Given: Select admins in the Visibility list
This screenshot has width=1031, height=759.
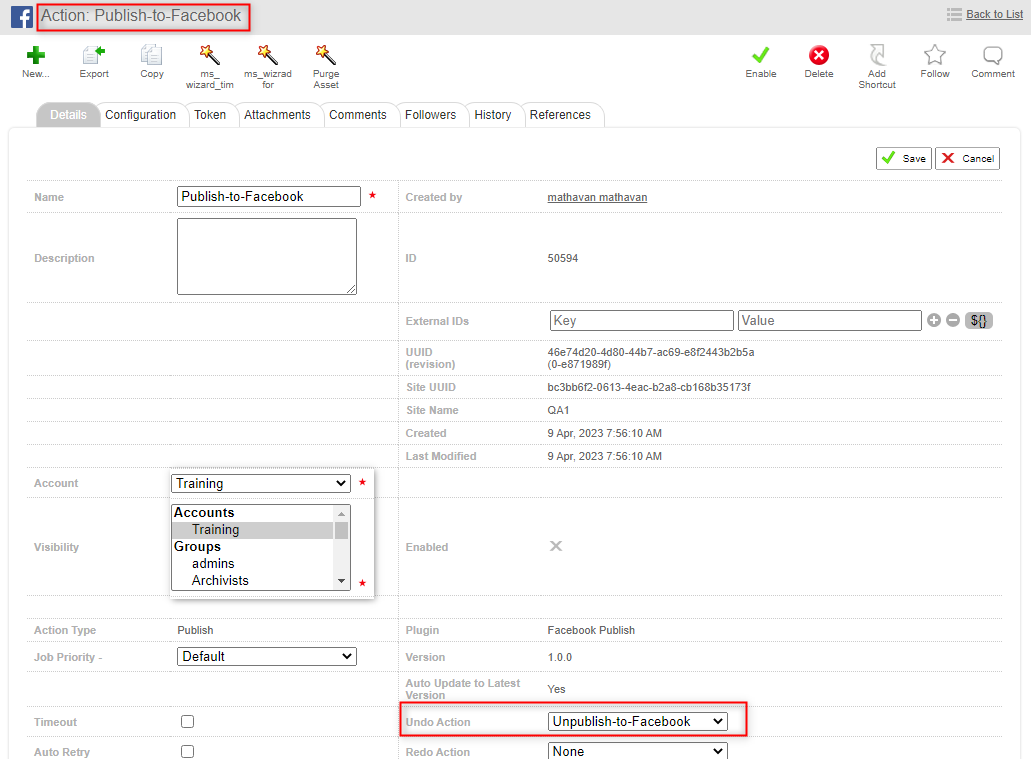Looking at the screenshot, I should 252,564.
